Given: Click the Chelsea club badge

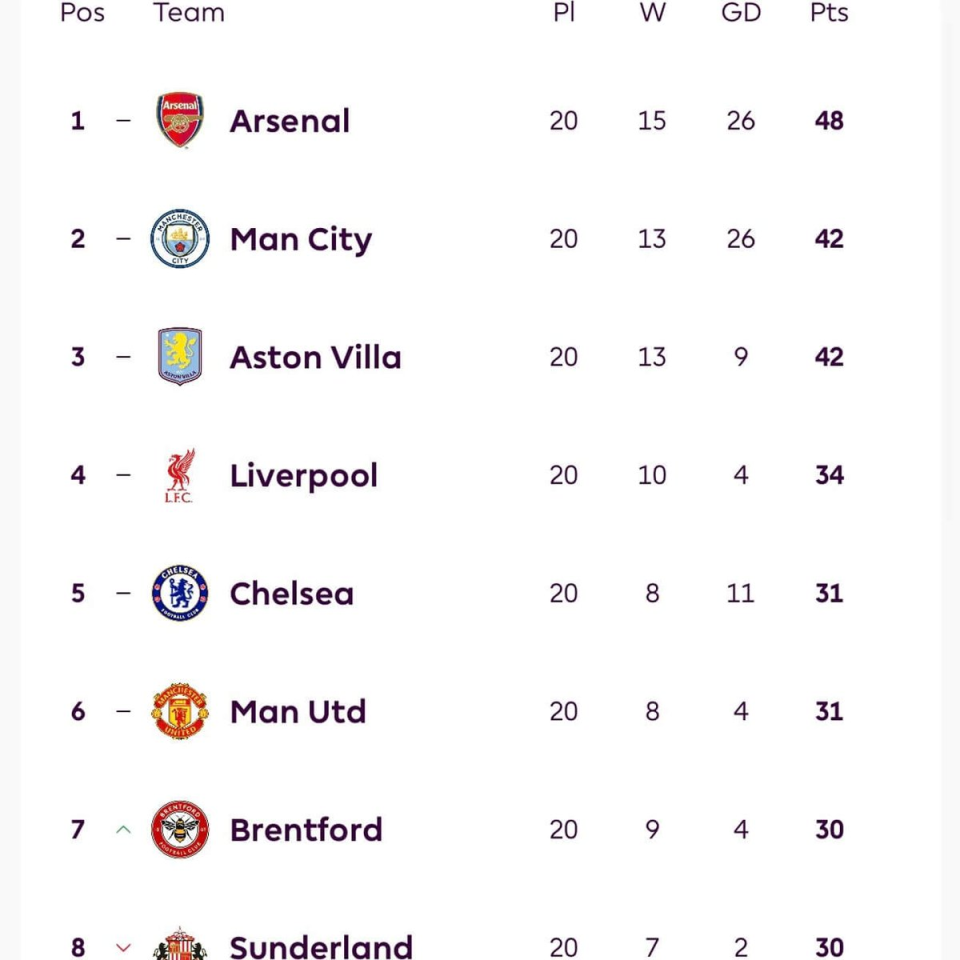Looking at the screenshot, I should (x=180, y=593).
